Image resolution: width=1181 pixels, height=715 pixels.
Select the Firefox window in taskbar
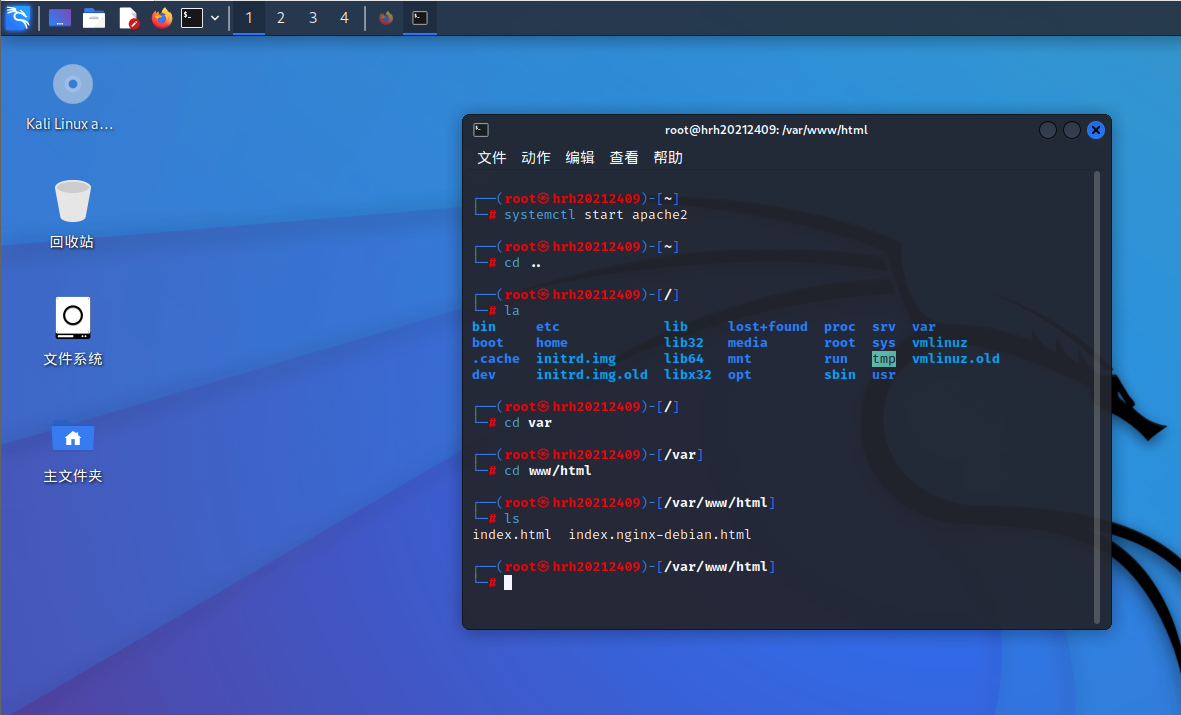pyautogui.click(x=386, y=18)
